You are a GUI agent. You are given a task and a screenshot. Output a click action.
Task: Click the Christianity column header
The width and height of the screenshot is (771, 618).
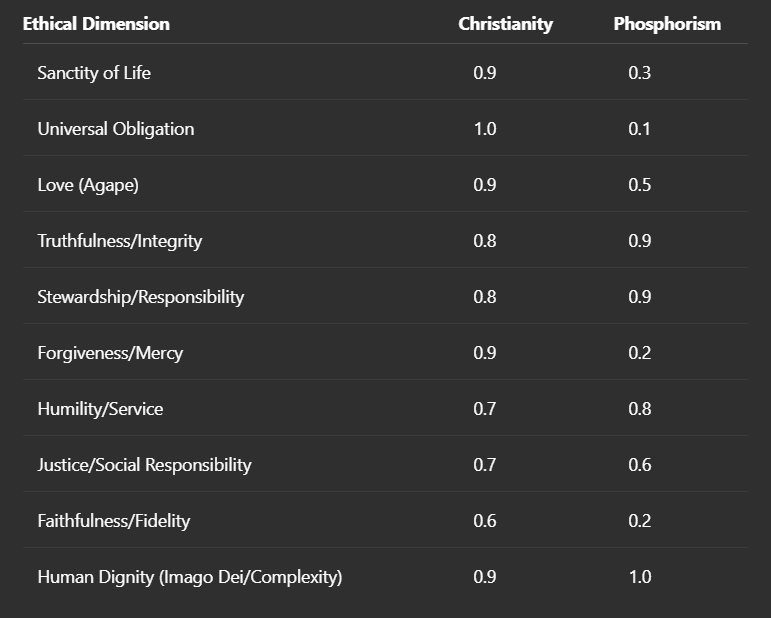(505, 24)
